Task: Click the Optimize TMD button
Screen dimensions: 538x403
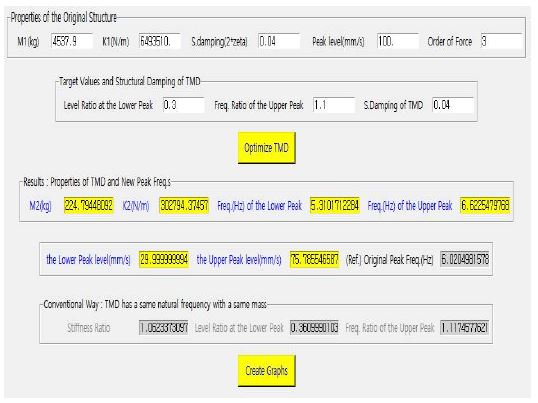Action: (267, 147)
